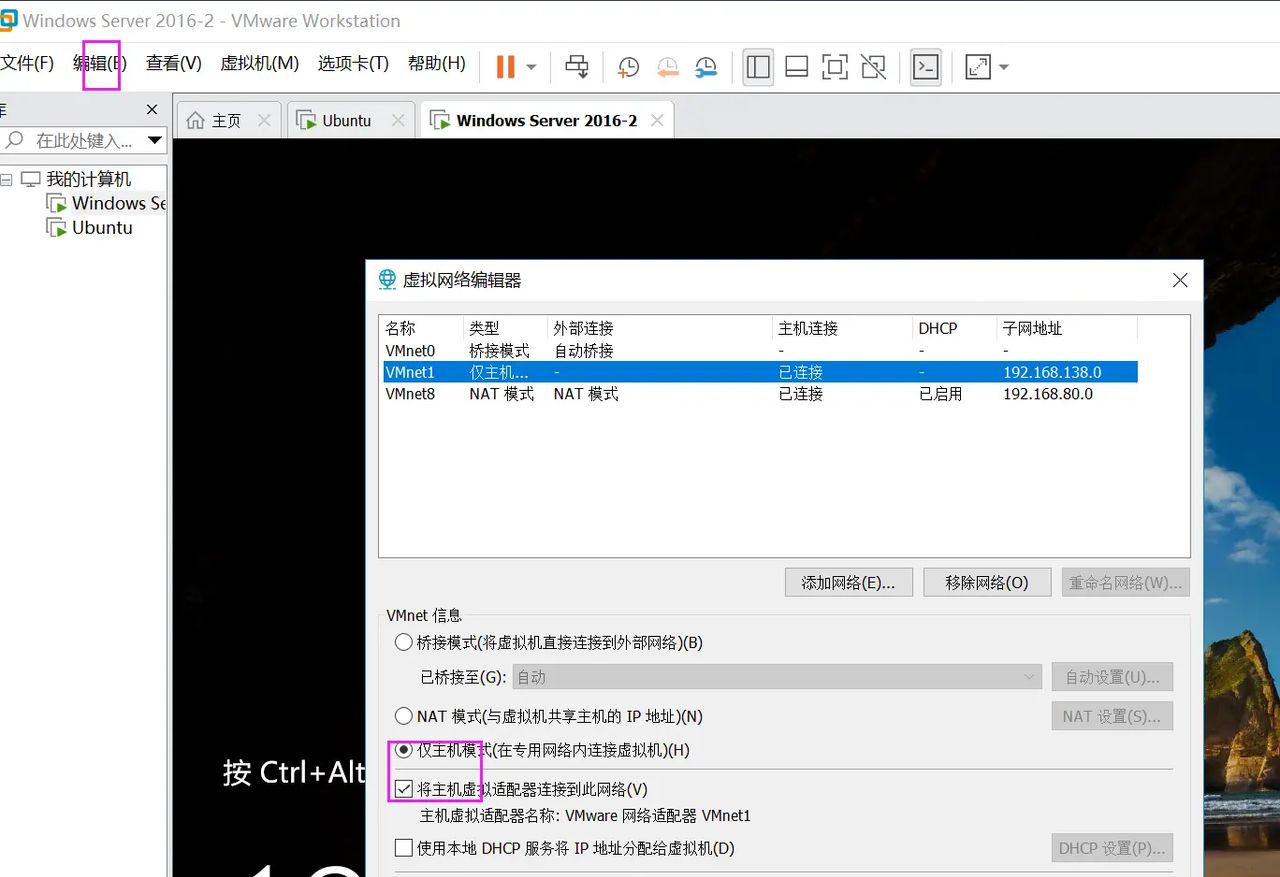This screenshot has width=1280, height=877.
Task: Click the stretch guest display icon
Action: pyautogui.click(x=977, y=67)
